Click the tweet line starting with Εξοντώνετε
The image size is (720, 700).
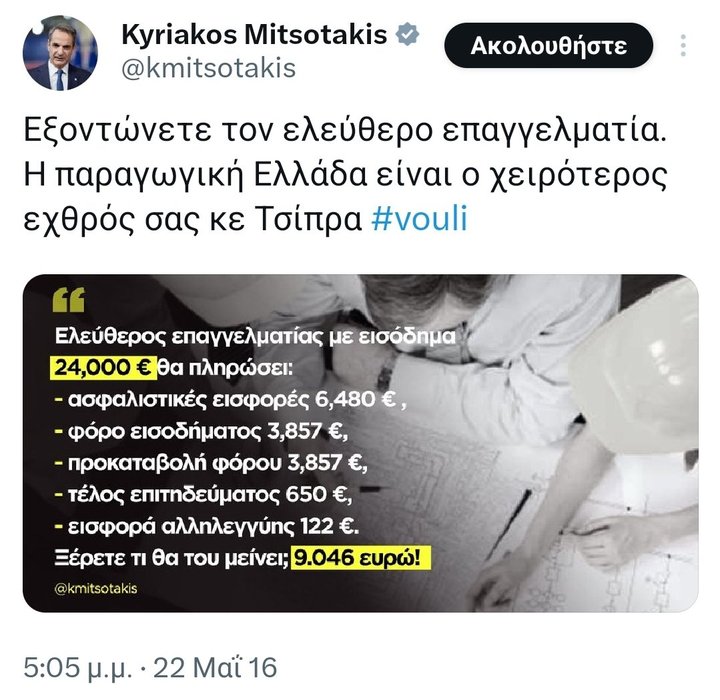click(344, 131)
